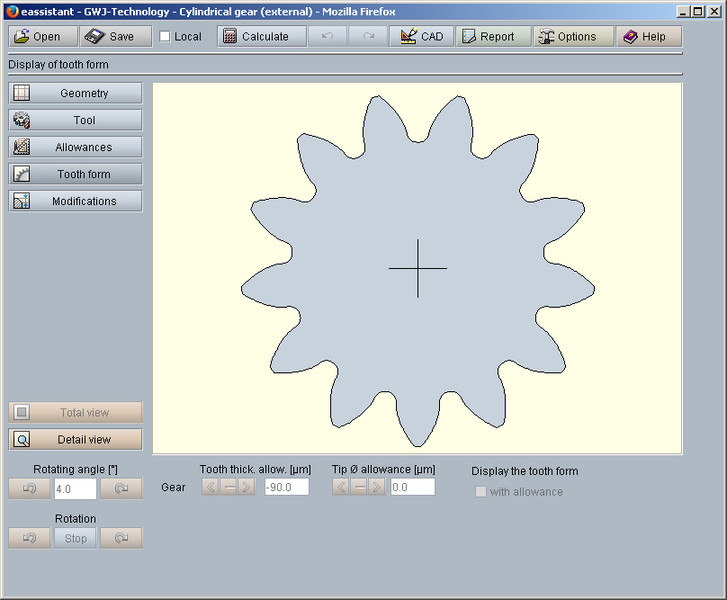Toggle the 'with allowance' checkbox
727x600 pixels.
tap(481, 492)
